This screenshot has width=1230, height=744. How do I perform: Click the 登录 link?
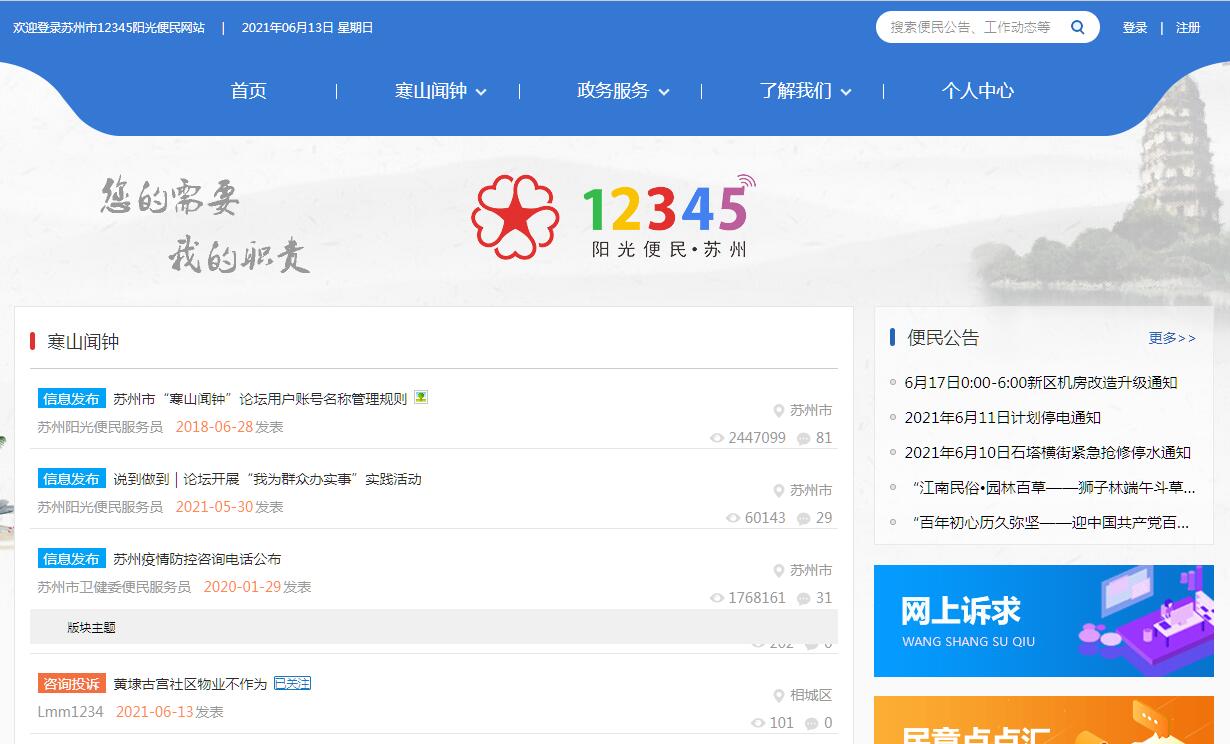(x=1134, y=28)
